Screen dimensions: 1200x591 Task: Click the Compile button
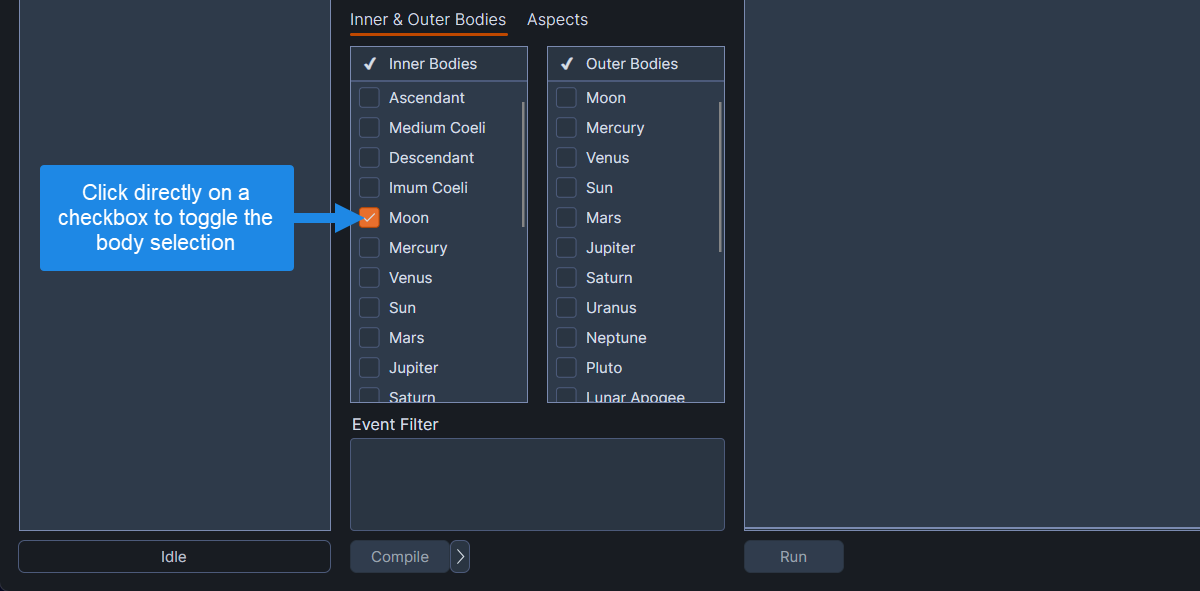coord(399,556)
